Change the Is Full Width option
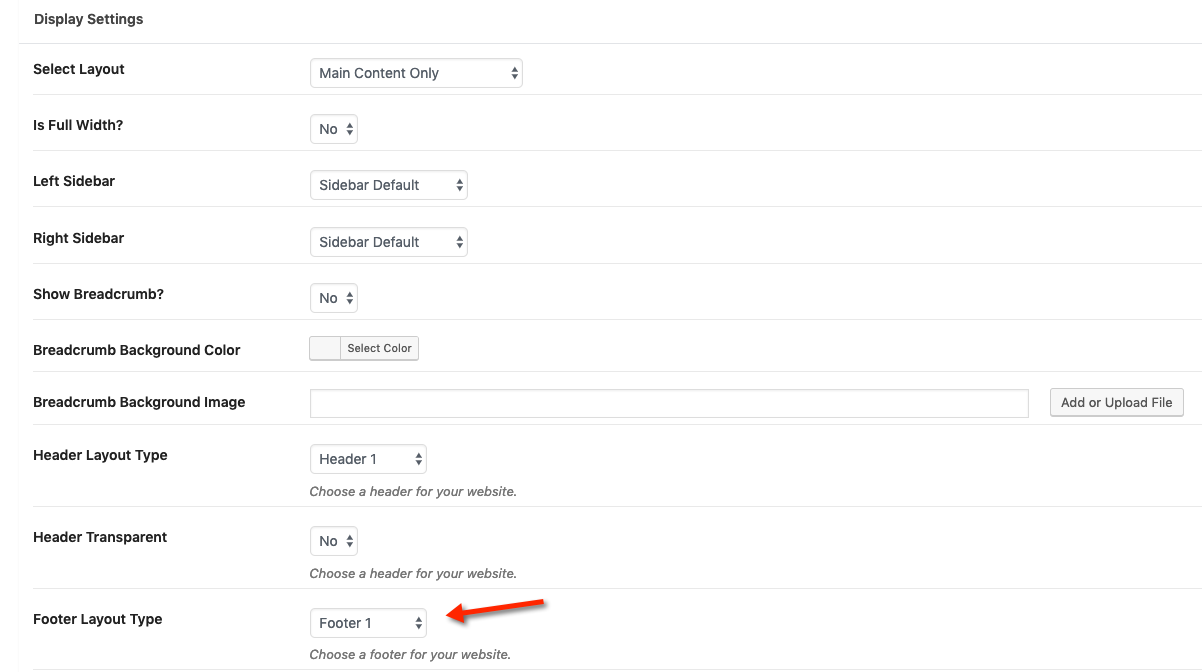The width and height of the screenshot is (1202, 672). click(x=334, y=129)
